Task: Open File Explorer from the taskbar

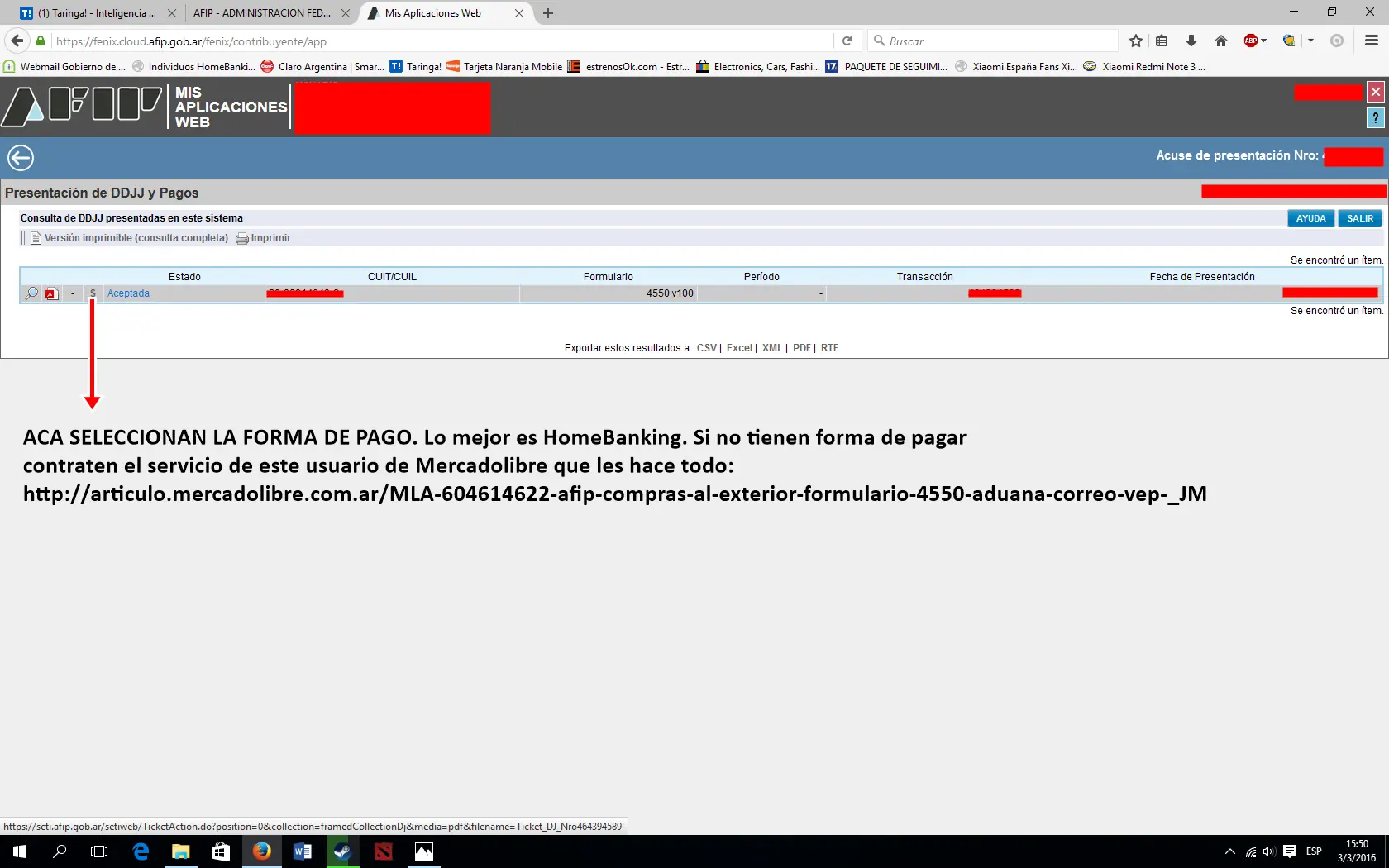Action: (x=180, y=851)
